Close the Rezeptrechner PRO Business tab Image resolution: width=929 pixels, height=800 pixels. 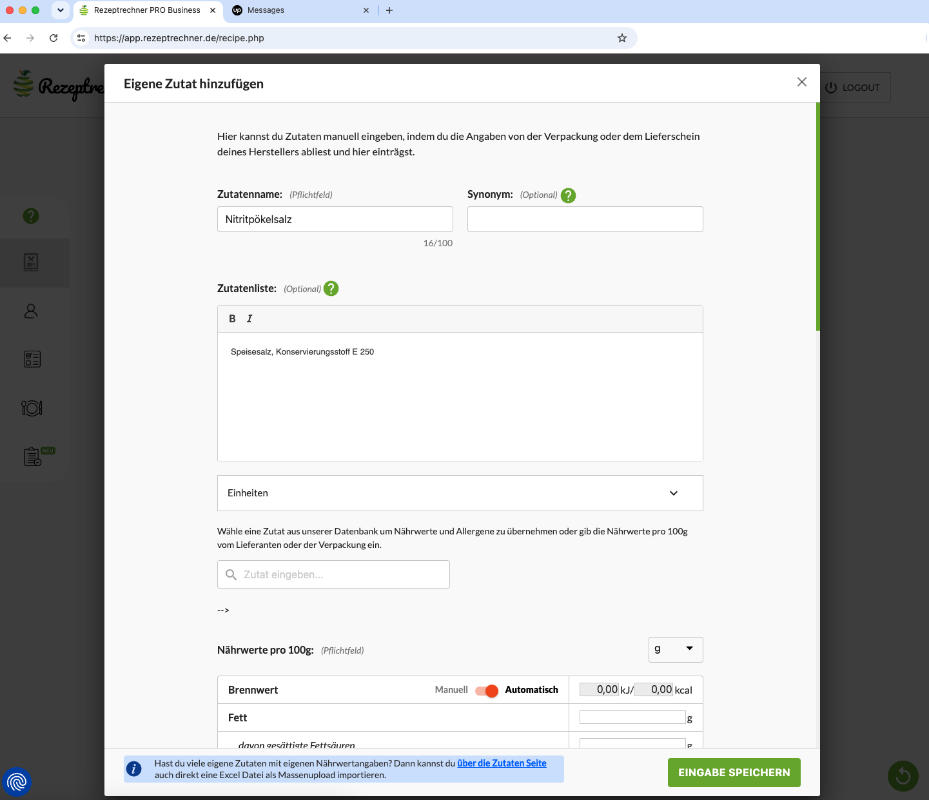pos(213,10)
